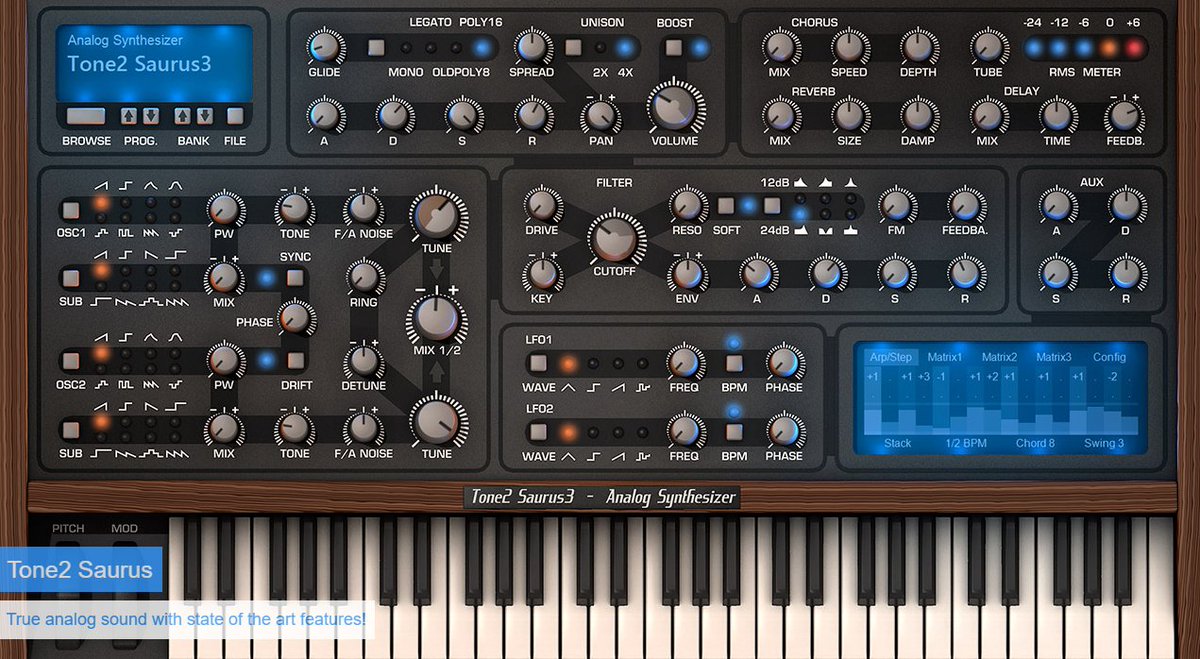Click the delay TIME knob
Screen dimensions: 1200x659
click(x=1056, y=115)
